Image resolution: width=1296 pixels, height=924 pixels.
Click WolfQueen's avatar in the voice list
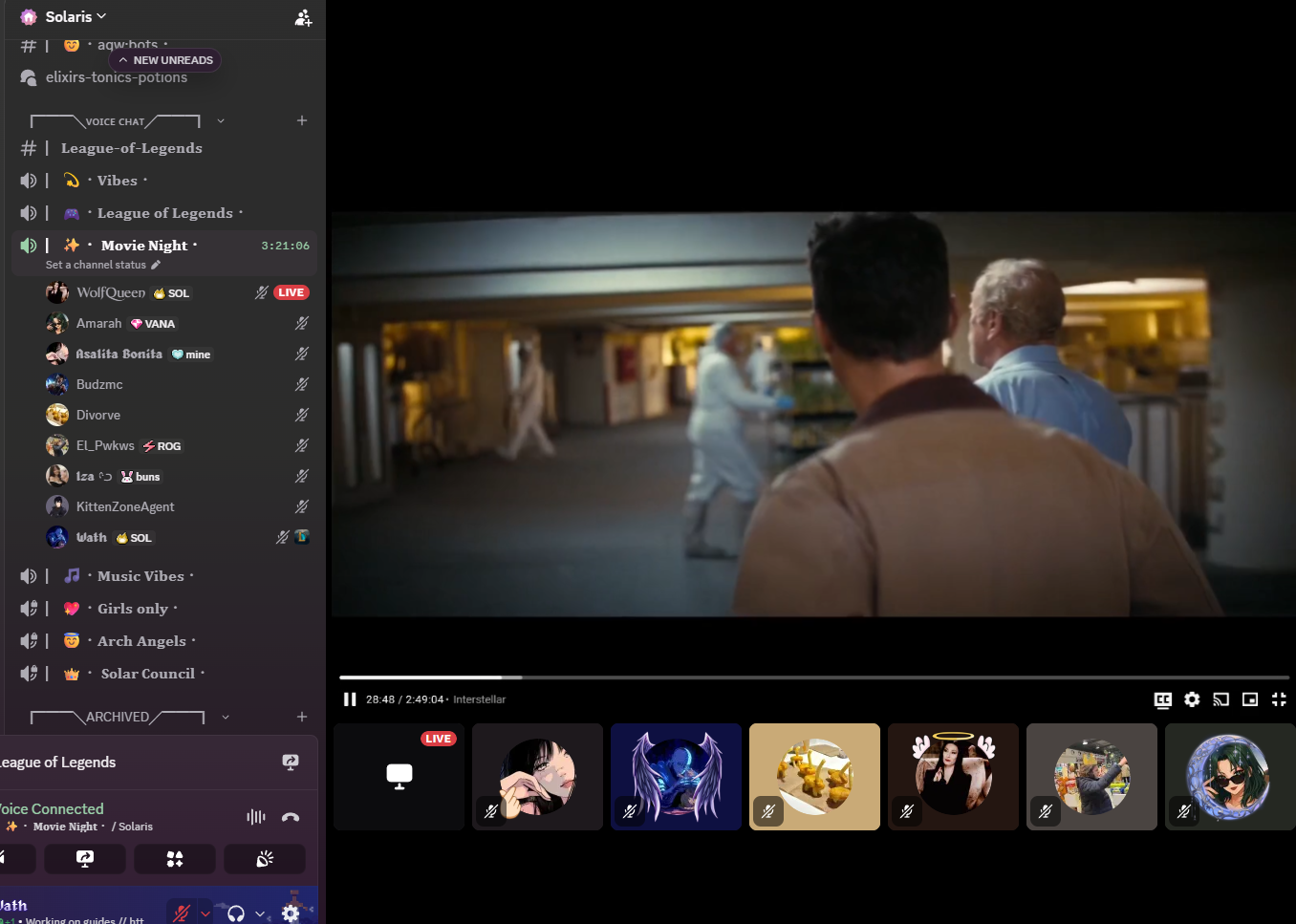point(57,292)
